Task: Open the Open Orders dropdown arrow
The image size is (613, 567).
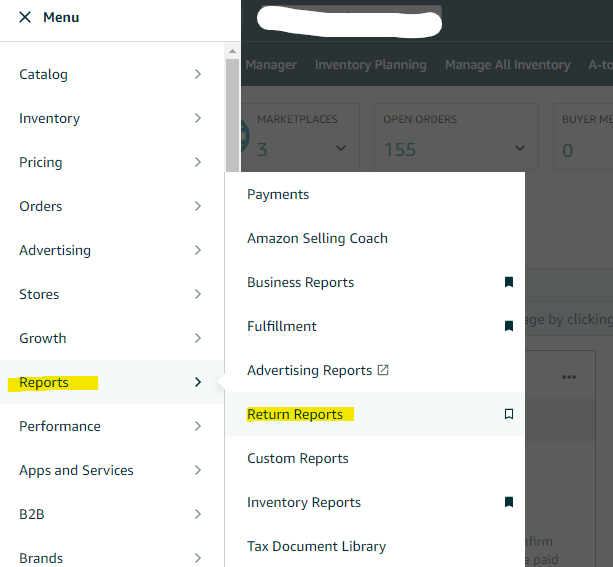Action: (520, 148)
